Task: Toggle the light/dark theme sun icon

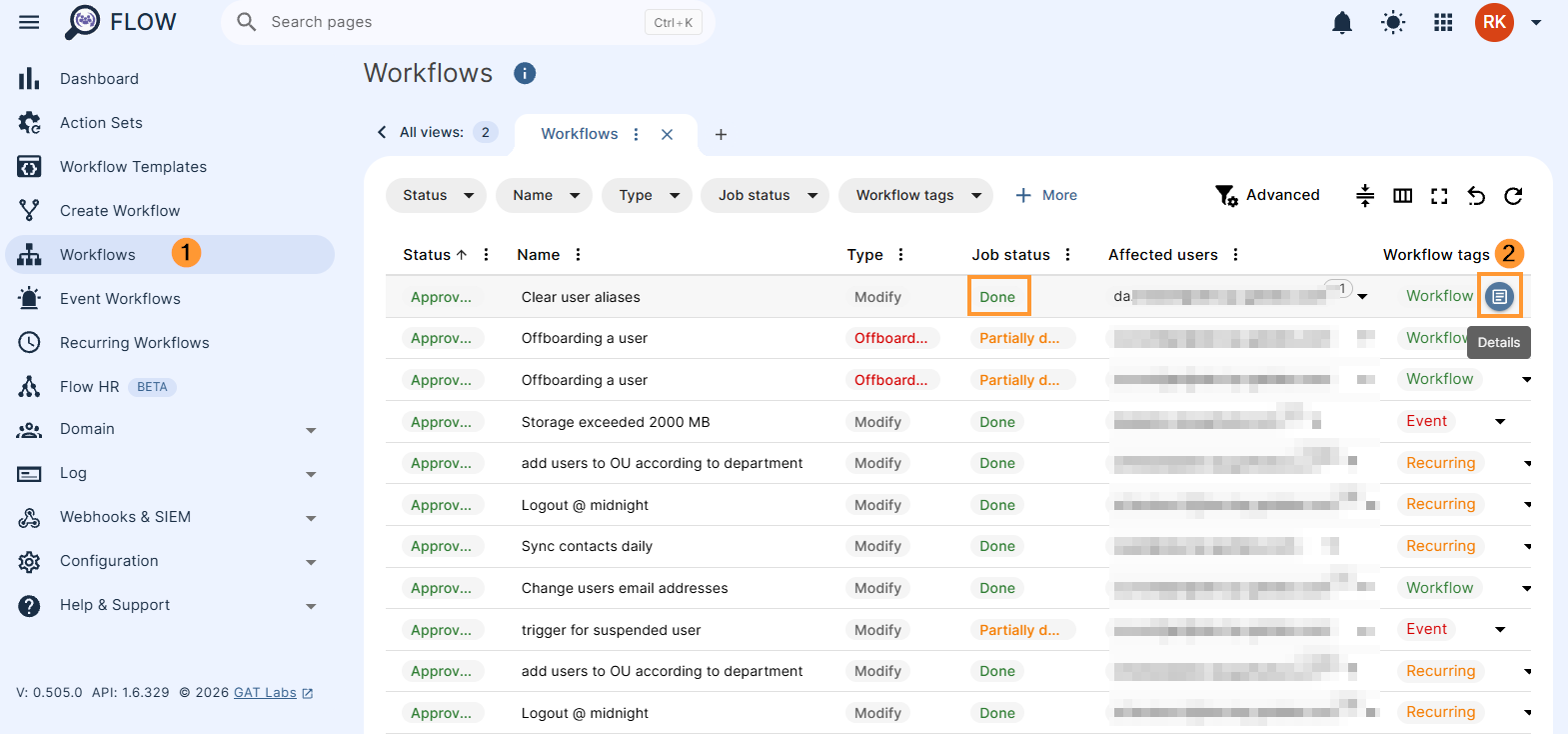Action: pos(1393,22)
